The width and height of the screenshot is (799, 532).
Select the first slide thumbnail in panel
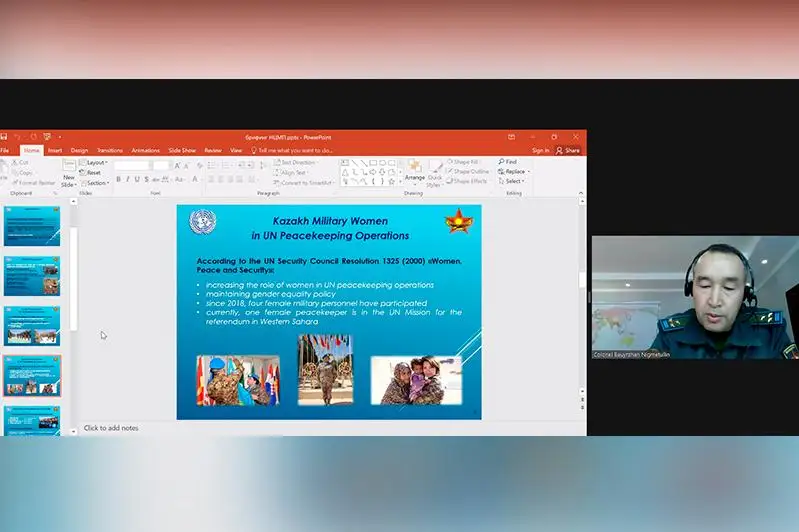click(31, 226)
